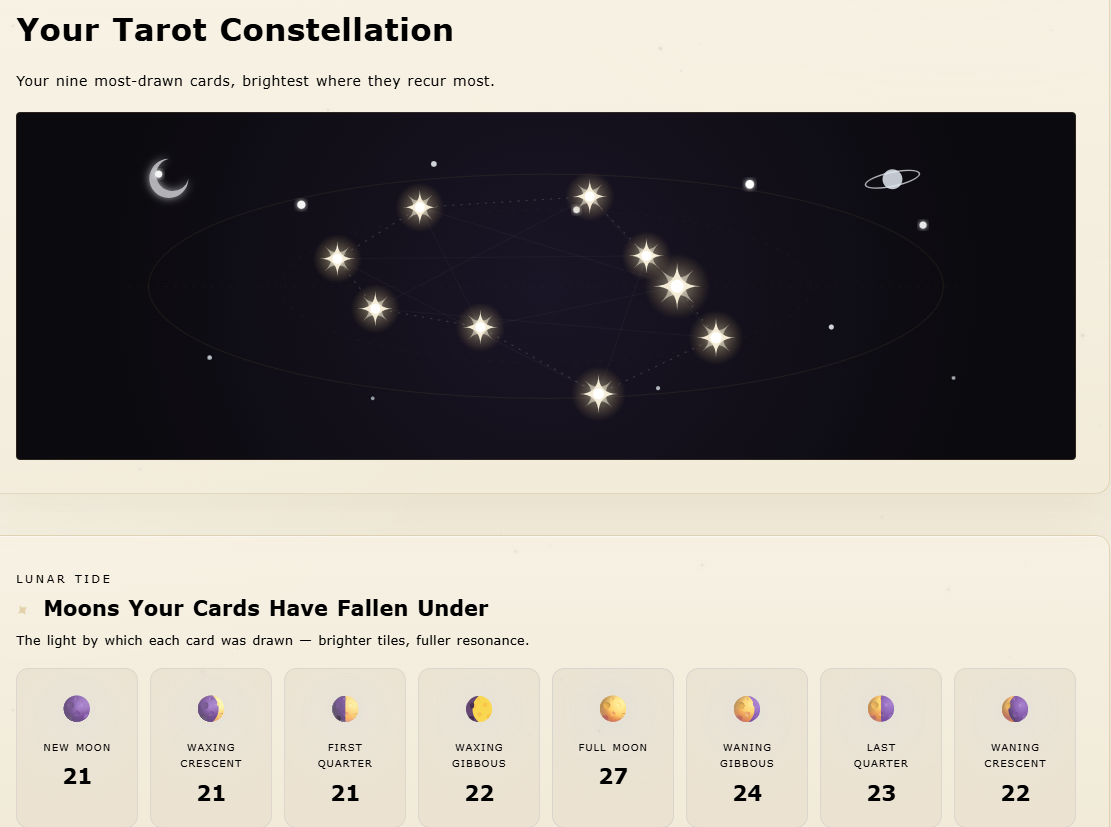Click the lowest star in the constellation

[599, 393]
